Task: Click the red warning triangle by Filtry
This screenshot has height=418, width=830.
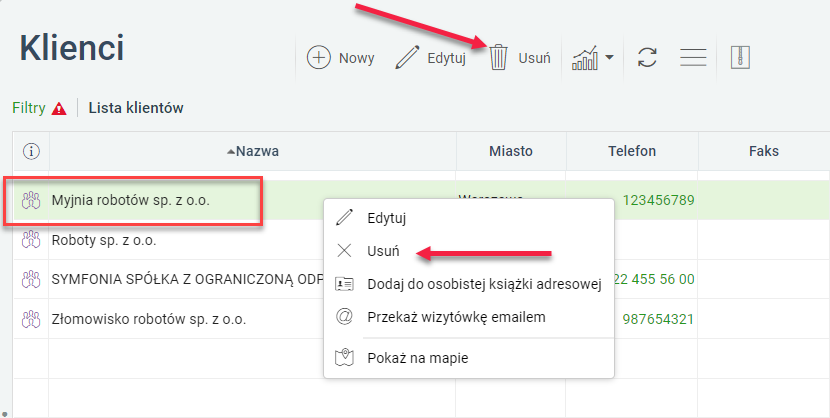Action: point(59,109)
